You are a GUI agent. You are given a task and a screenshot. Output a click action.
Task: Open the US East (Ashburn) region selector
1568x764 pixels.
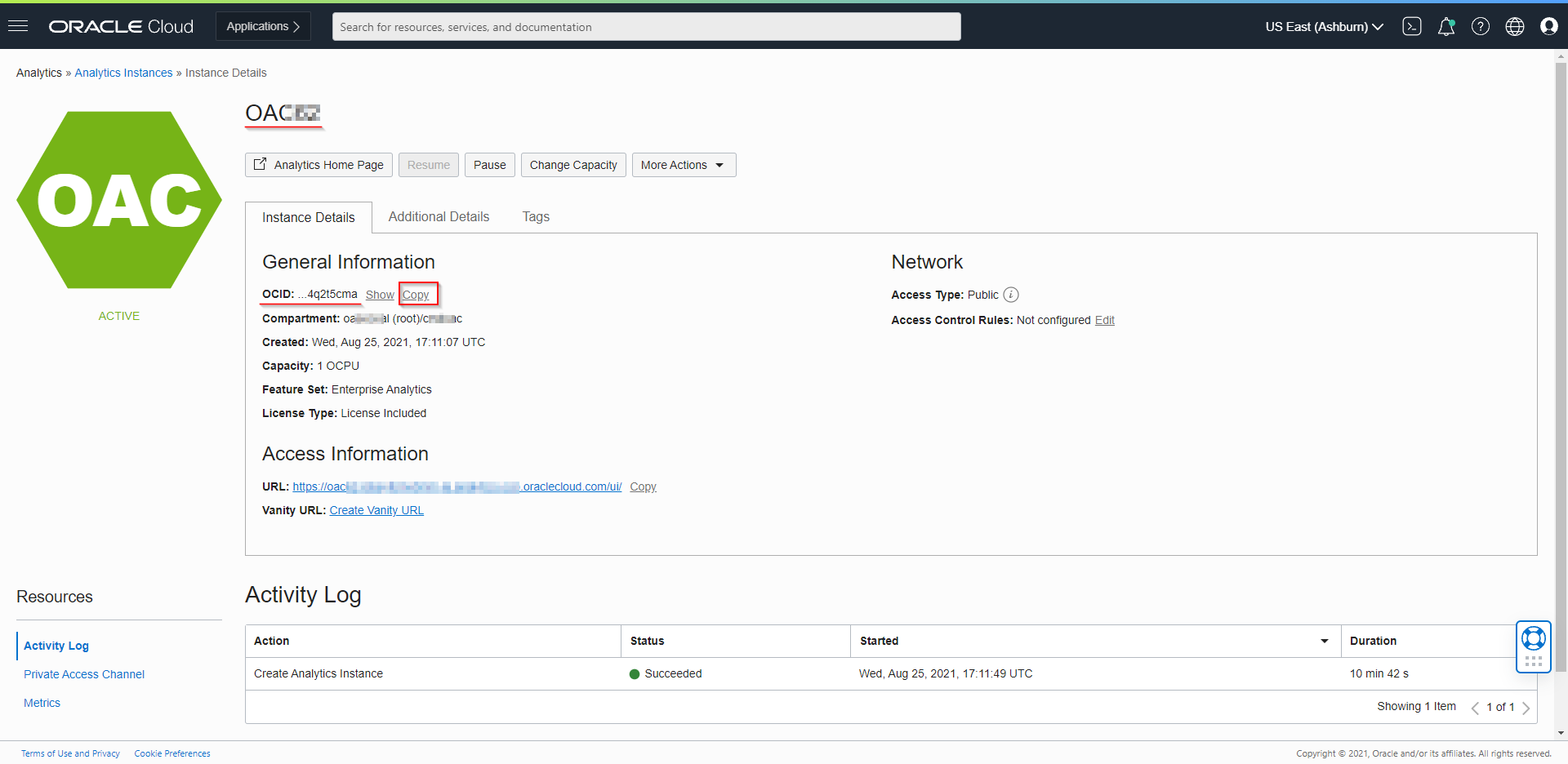click(1325, 26)
